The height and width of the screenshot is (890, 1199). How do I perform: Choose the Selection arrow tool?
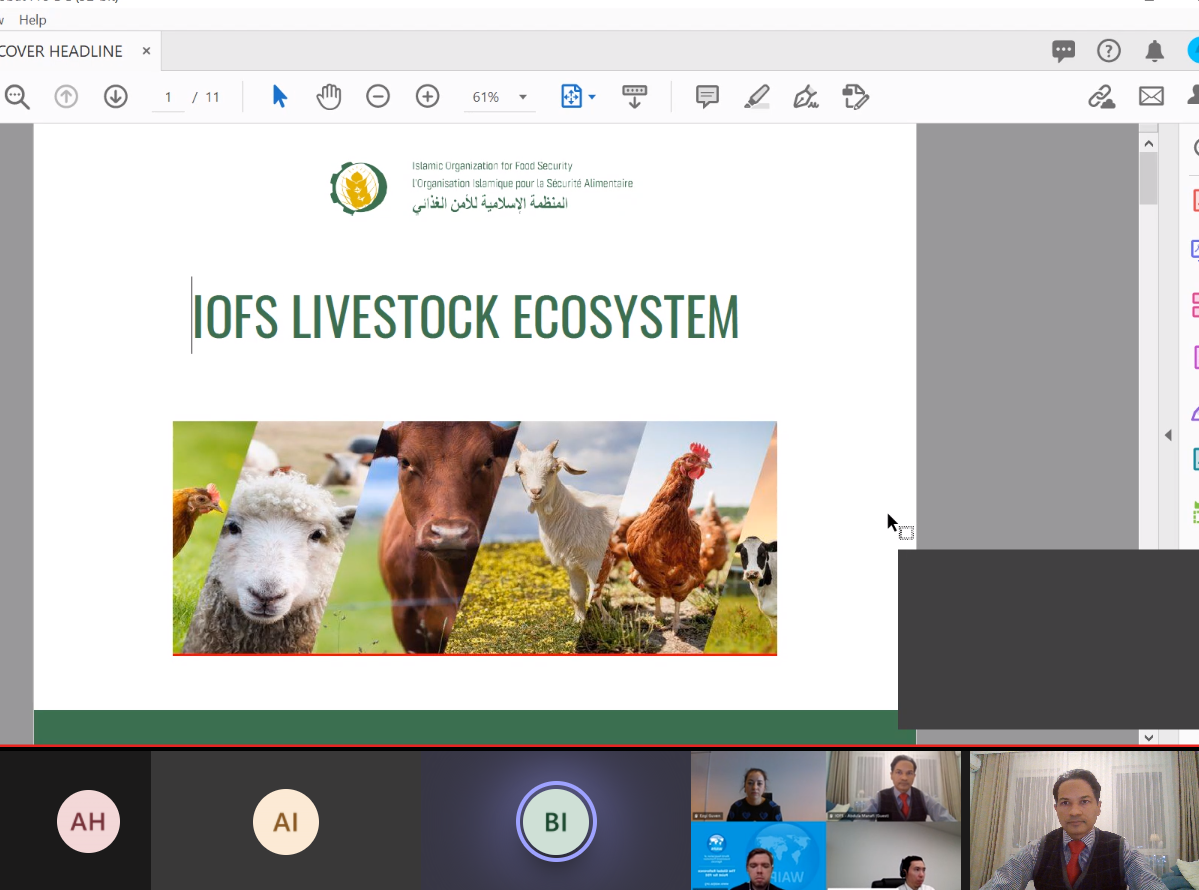click(x=279, y=96)
